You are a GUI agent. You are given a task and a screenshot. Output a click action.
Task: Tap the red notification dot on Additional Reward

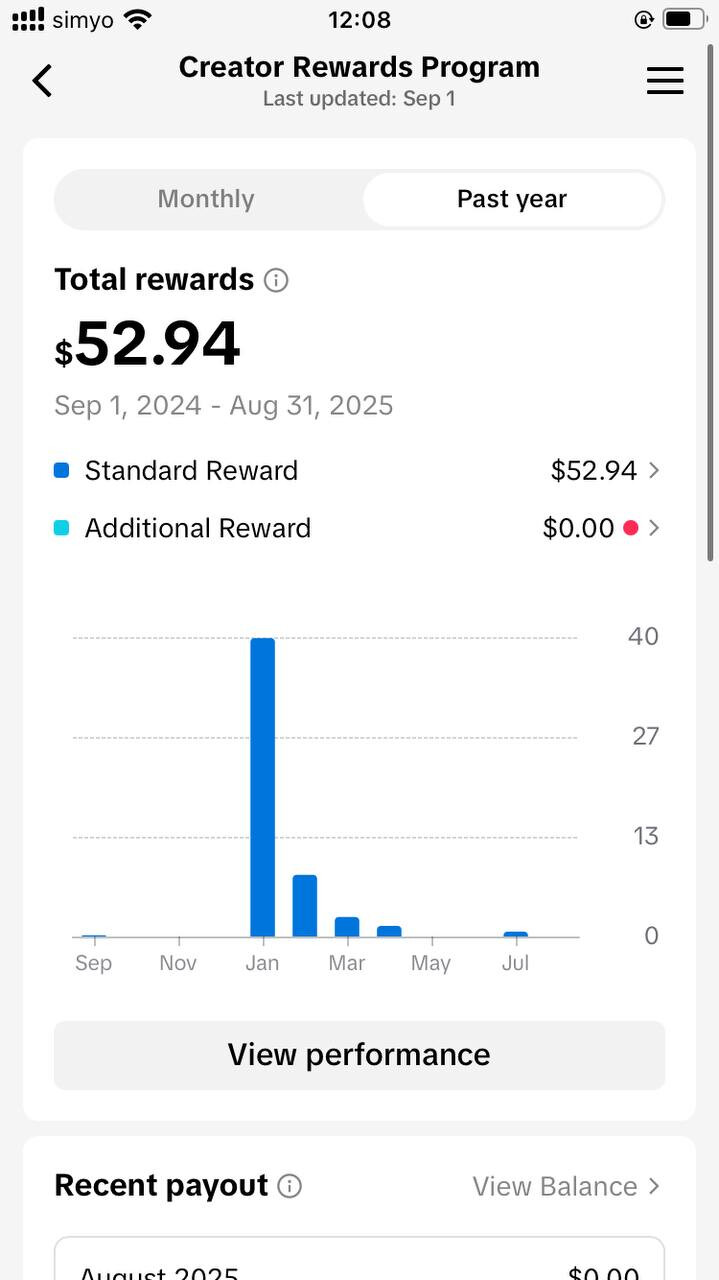pyautogui.click(x=630, y=528)
